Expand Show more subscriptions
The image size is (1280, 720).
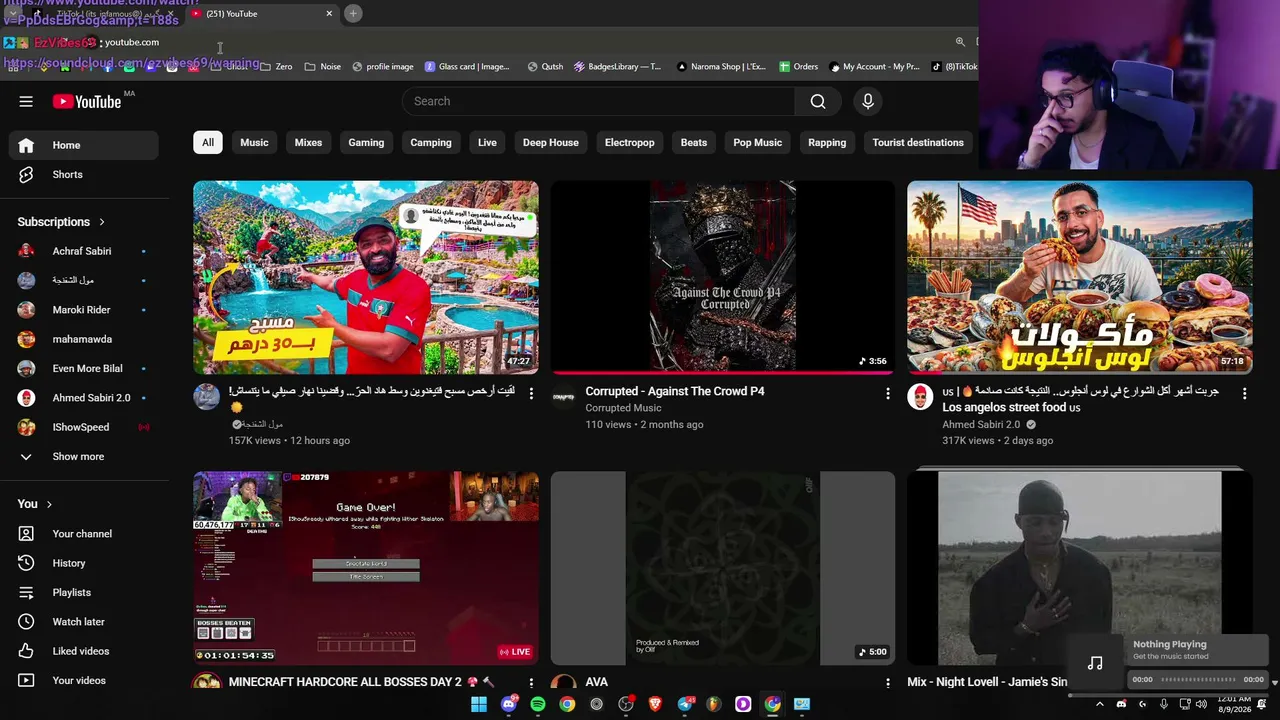tap(84, 456)
